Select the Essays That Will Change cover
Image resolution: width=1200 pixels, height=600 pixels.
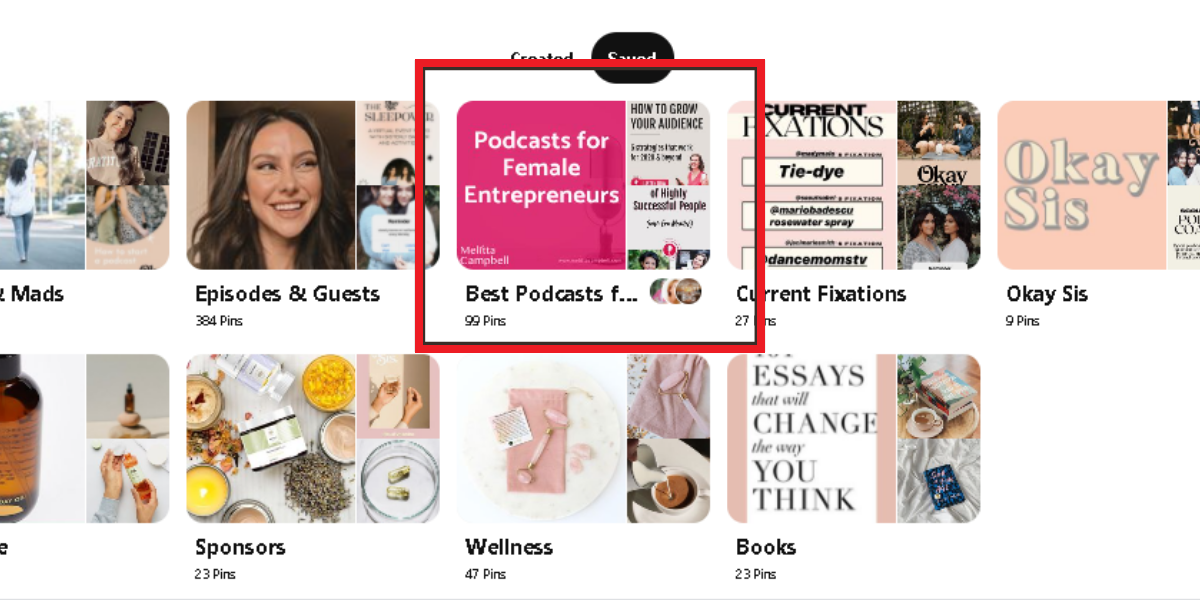[x=811, y=438]
